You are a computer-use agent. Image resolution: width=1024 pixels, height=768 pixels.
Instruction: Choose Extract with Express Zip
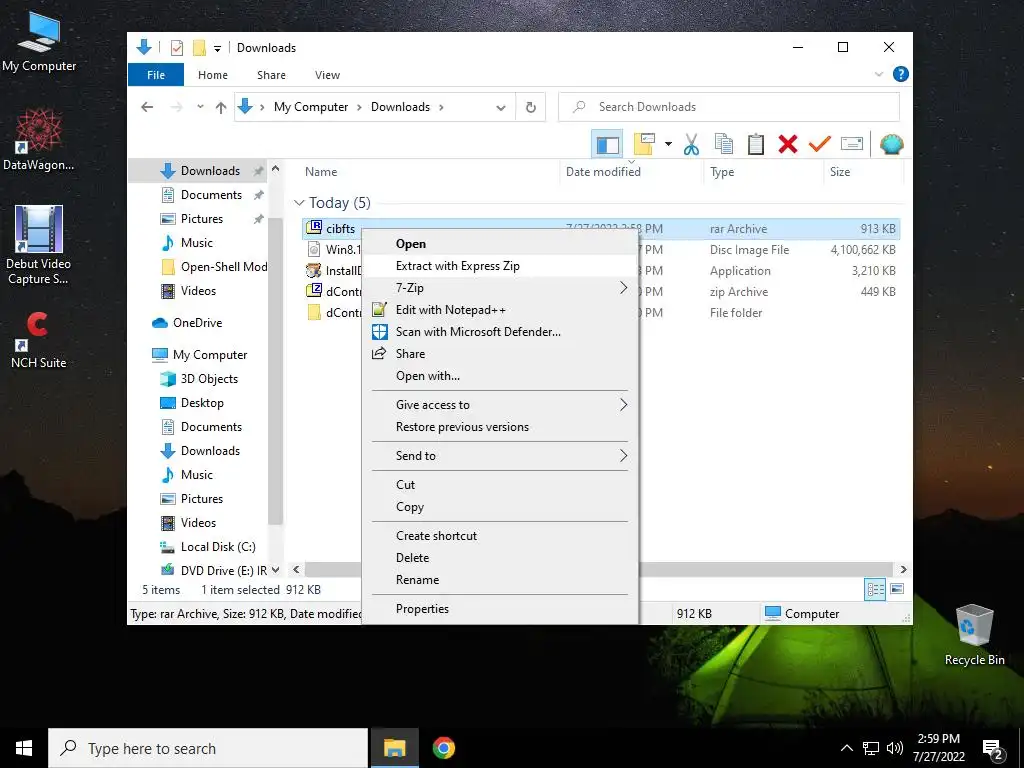500,266
